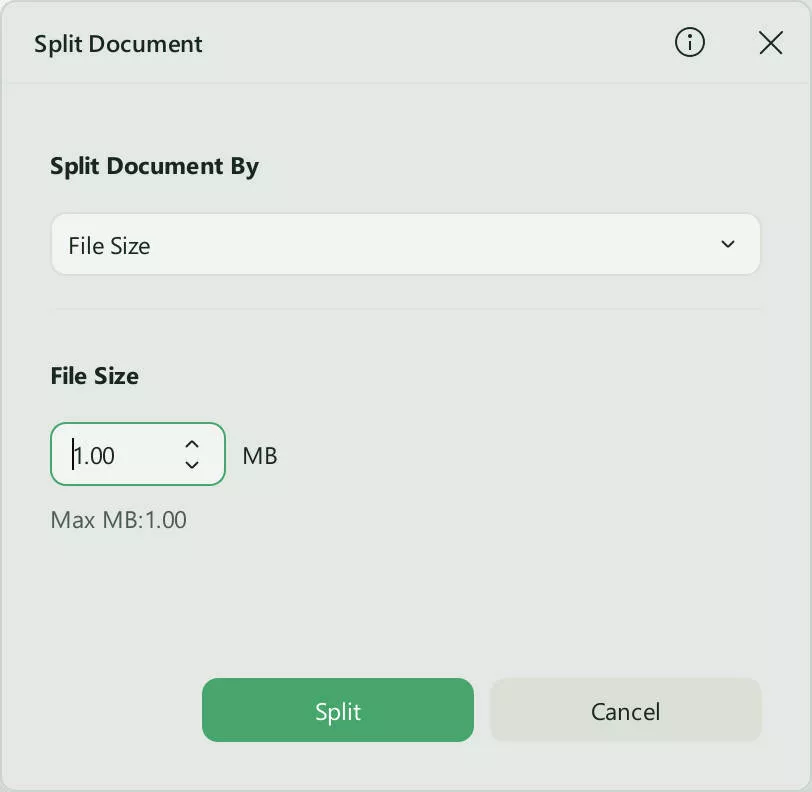Click the MB unit label beside the input
Image resolution: width=812 pixels, height=792 pixels.
pyautogui.click(x=258, y=455)
